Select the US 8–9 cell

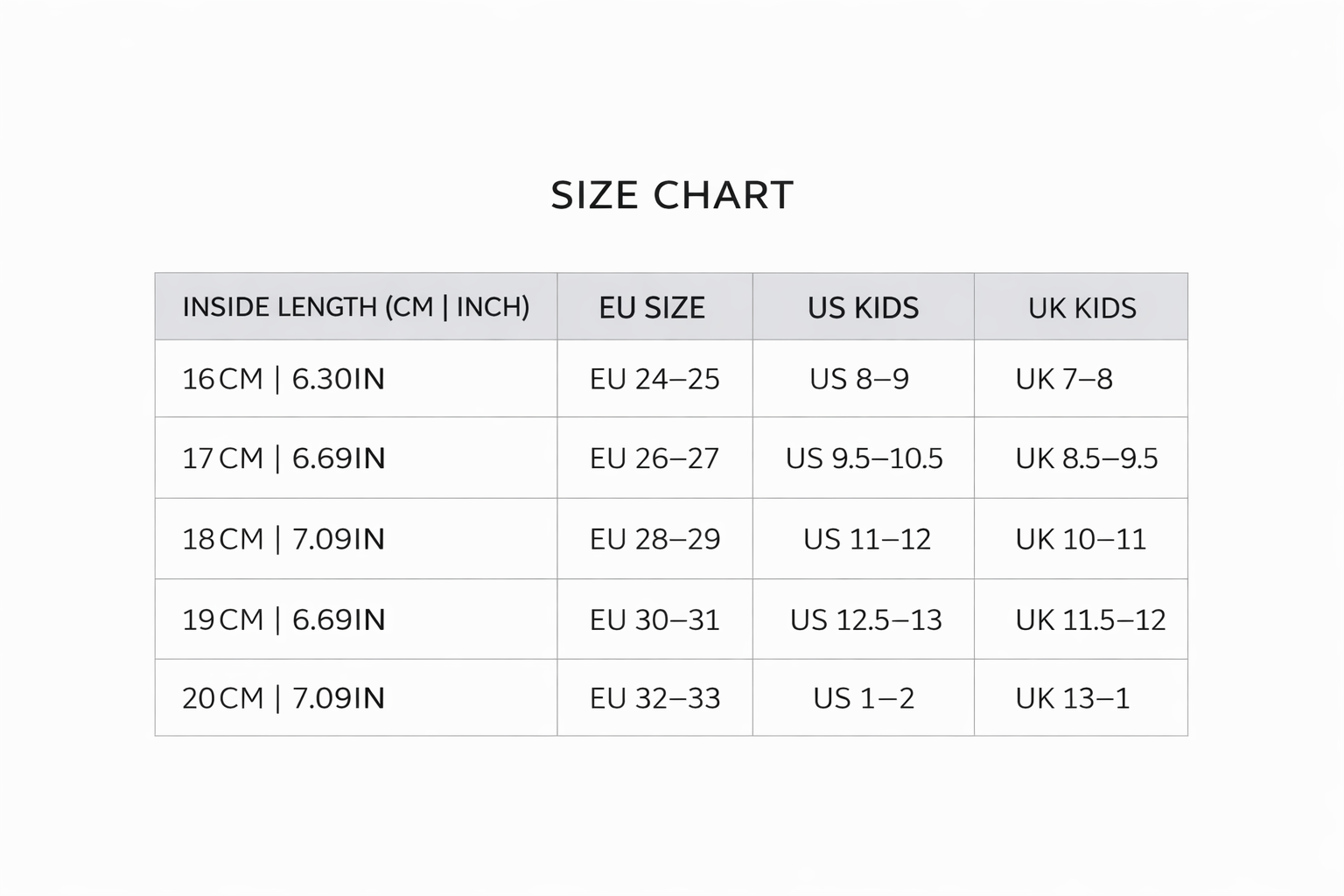(x=859, y=379)
